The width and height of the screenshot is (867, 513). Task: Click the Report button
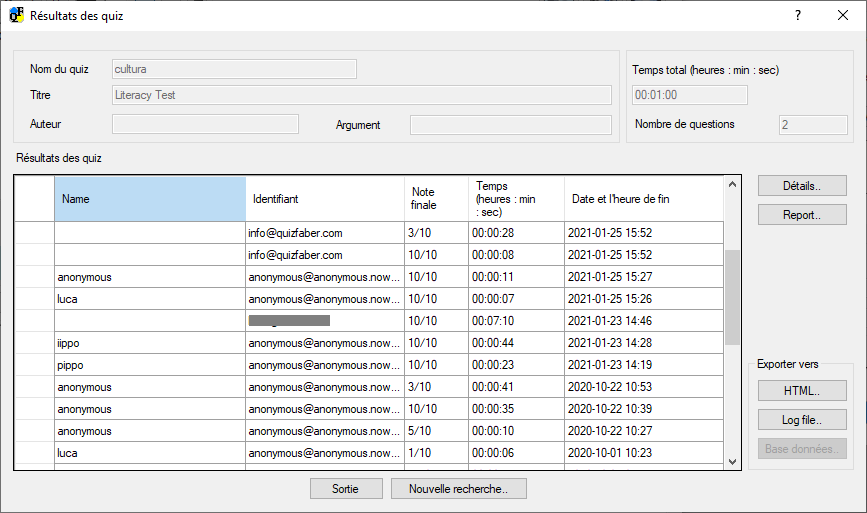(x=801, y=215)
